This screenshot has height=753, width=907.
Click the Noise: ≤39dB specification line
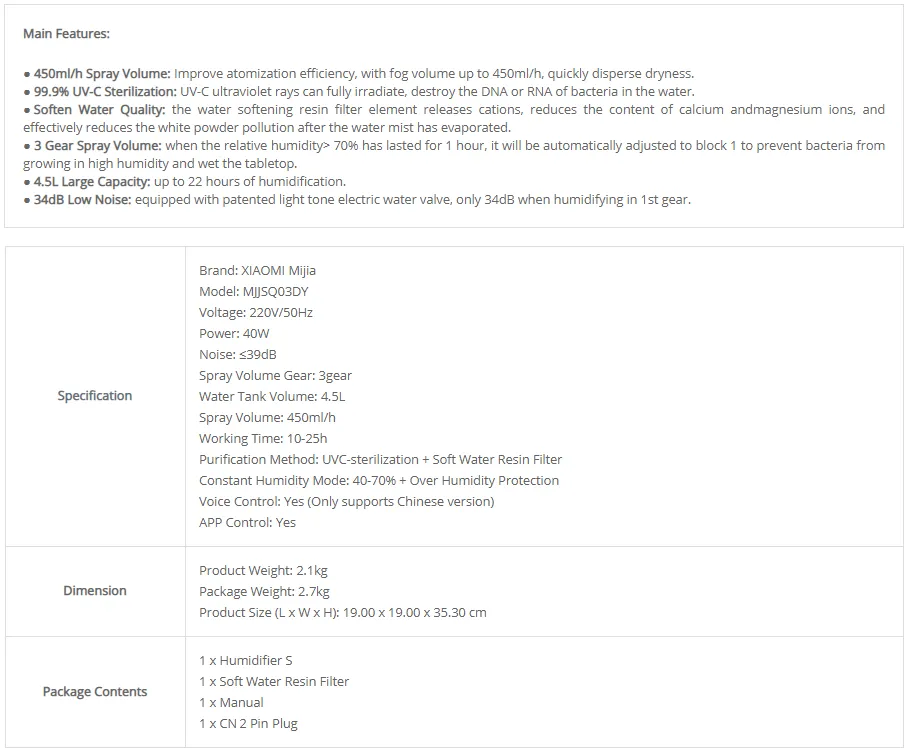pyautogui.click(x=238, y=355)
